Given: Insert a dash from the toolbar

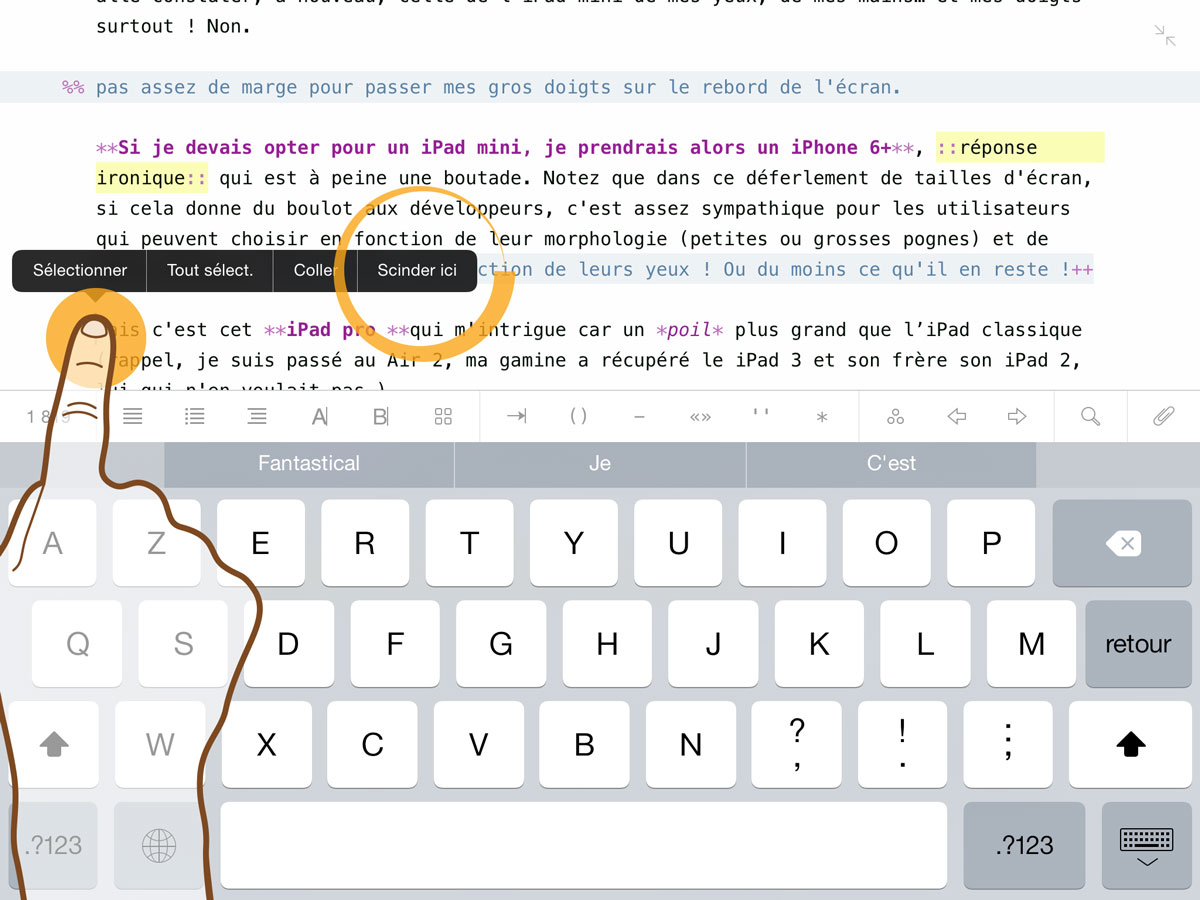Looking at the screenshot, I should [x=640, y=417].
